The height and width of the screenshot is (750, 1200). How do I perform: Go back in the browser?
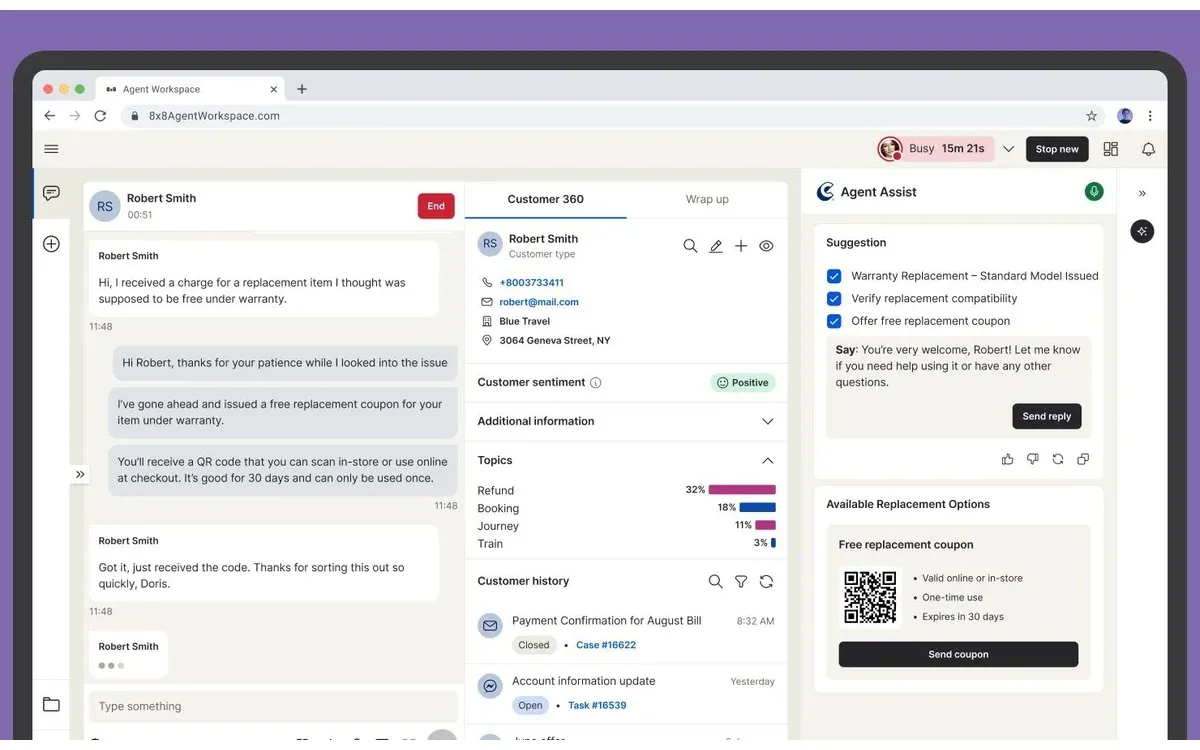click(x=50, y=116)
